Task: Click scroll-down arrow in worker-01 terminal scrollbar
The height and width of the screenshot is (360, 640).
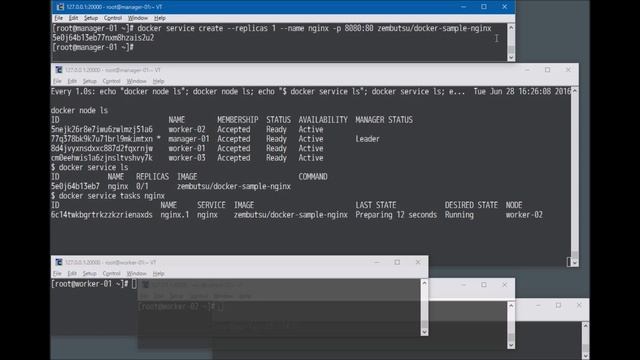Action: coord(424,332)
